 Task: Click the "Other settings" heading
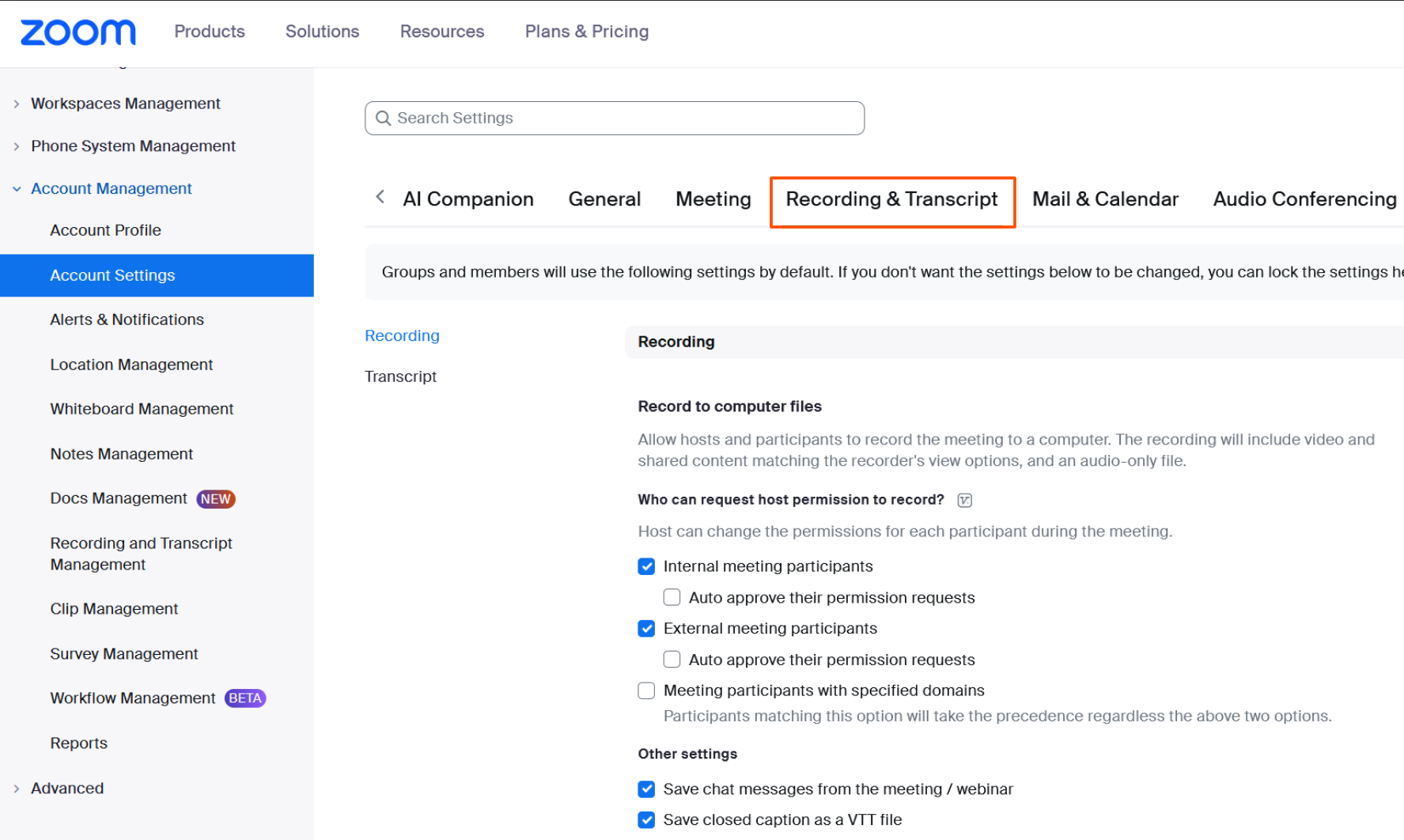[x=687, y=754]
